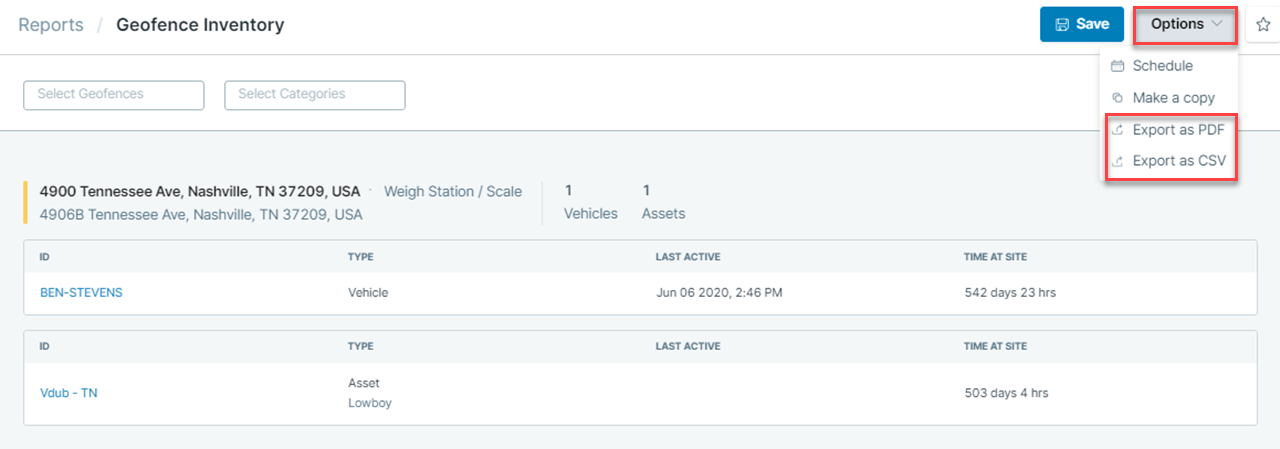Expand the Options dropdown chevron
The image size is (1280, 449).
click(1217, 24)
